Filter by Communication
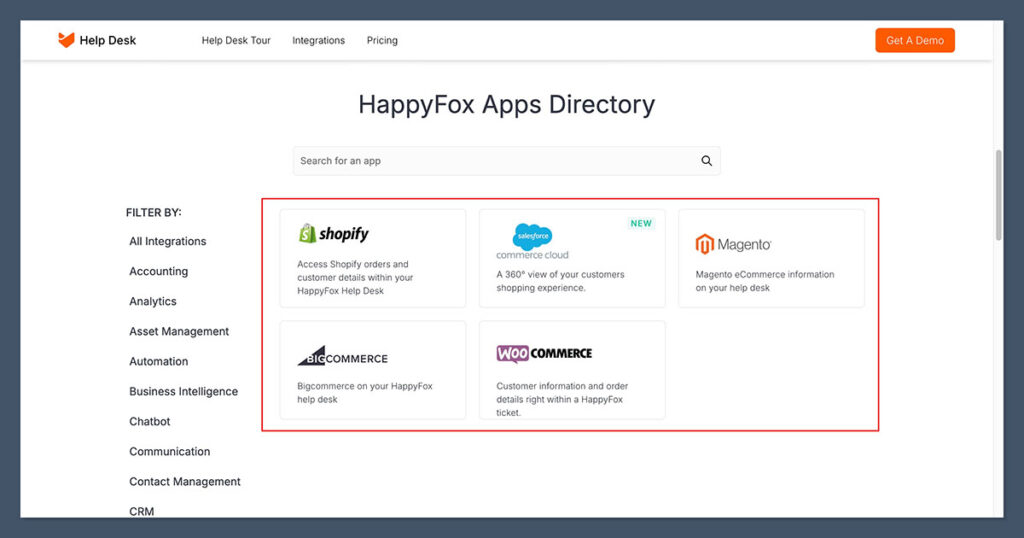This screenshot has height=538, width=1024. pos(170,452)
